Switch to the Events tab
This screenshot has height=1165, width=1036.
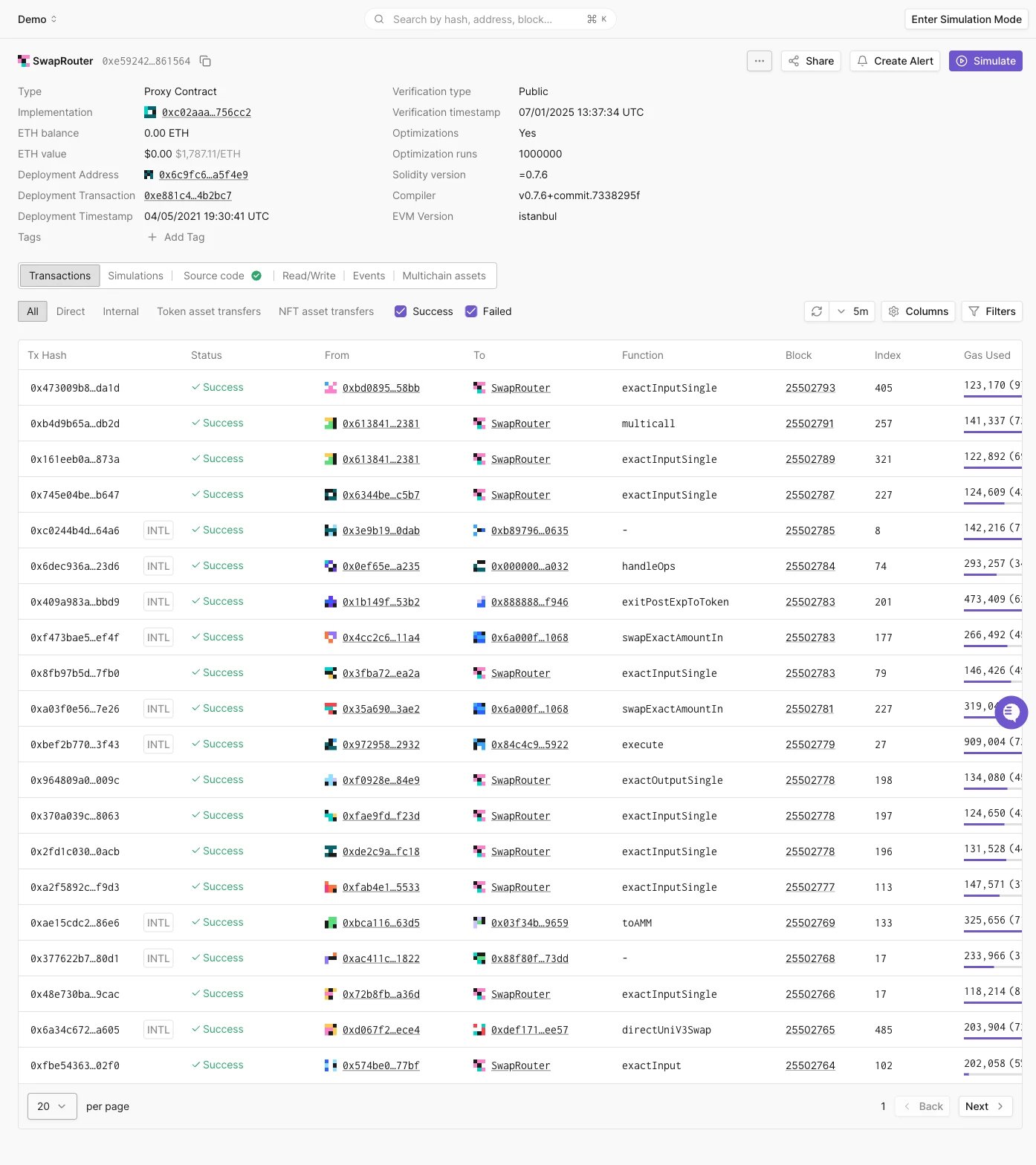click(369, 276)
